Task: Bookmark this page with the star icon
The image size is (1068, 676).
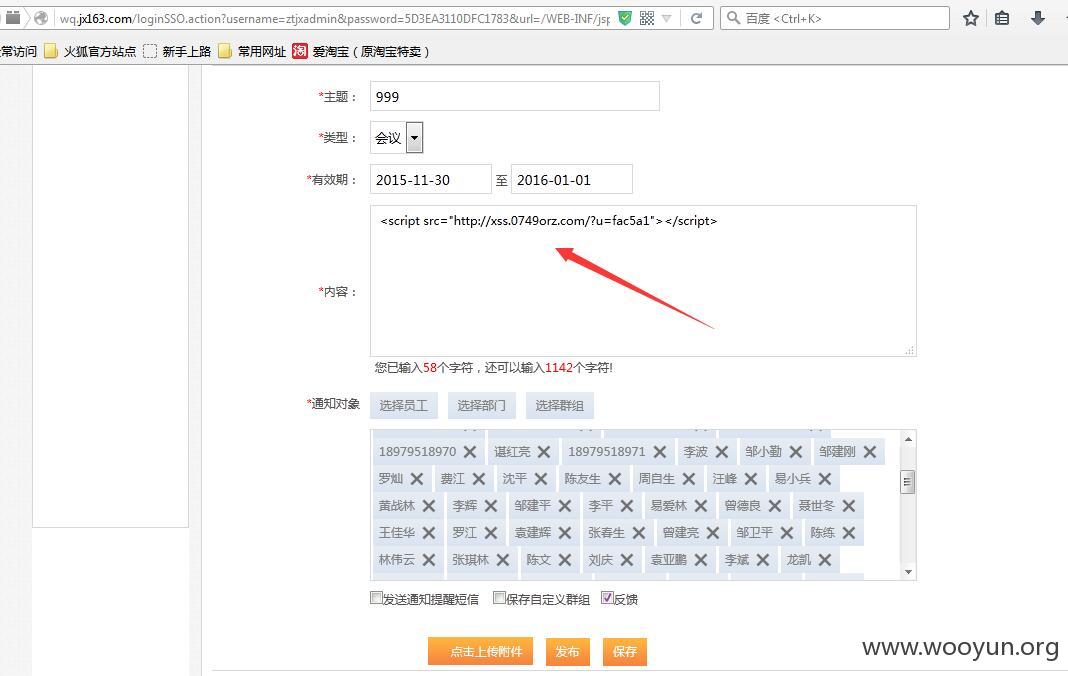Action: coord(971,18)
